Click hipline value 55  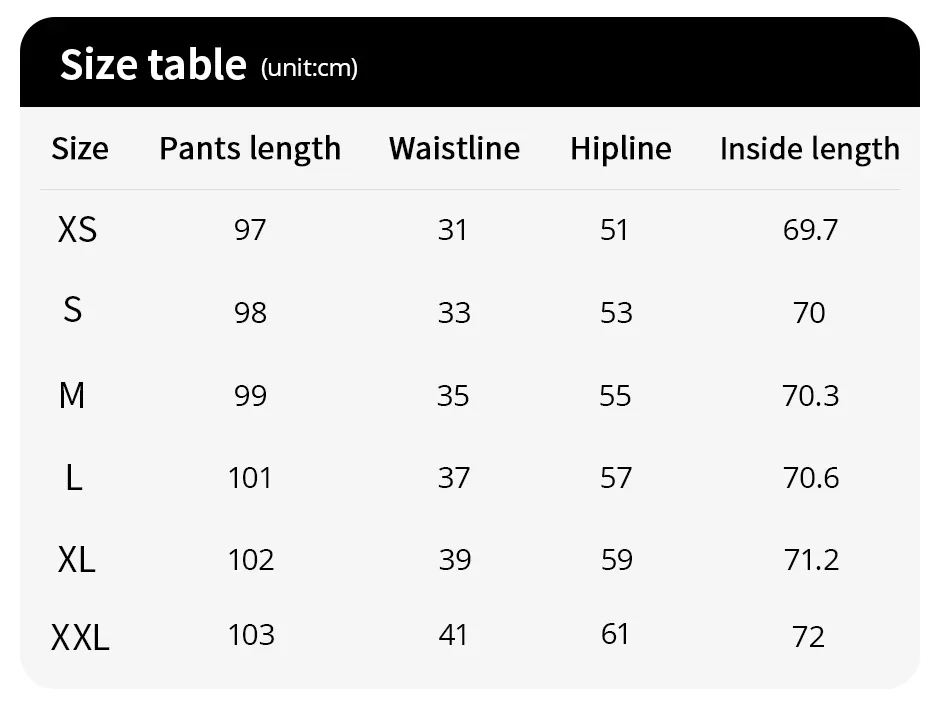point(615,396)
